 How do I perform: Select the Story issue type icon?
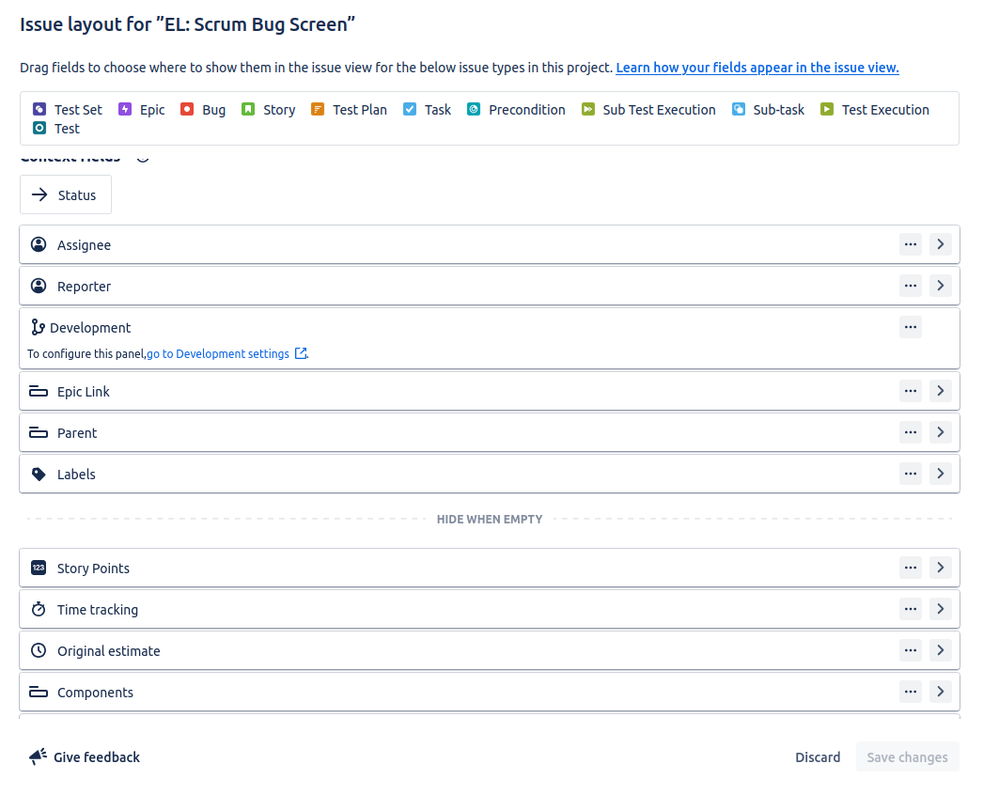(249, 109)
